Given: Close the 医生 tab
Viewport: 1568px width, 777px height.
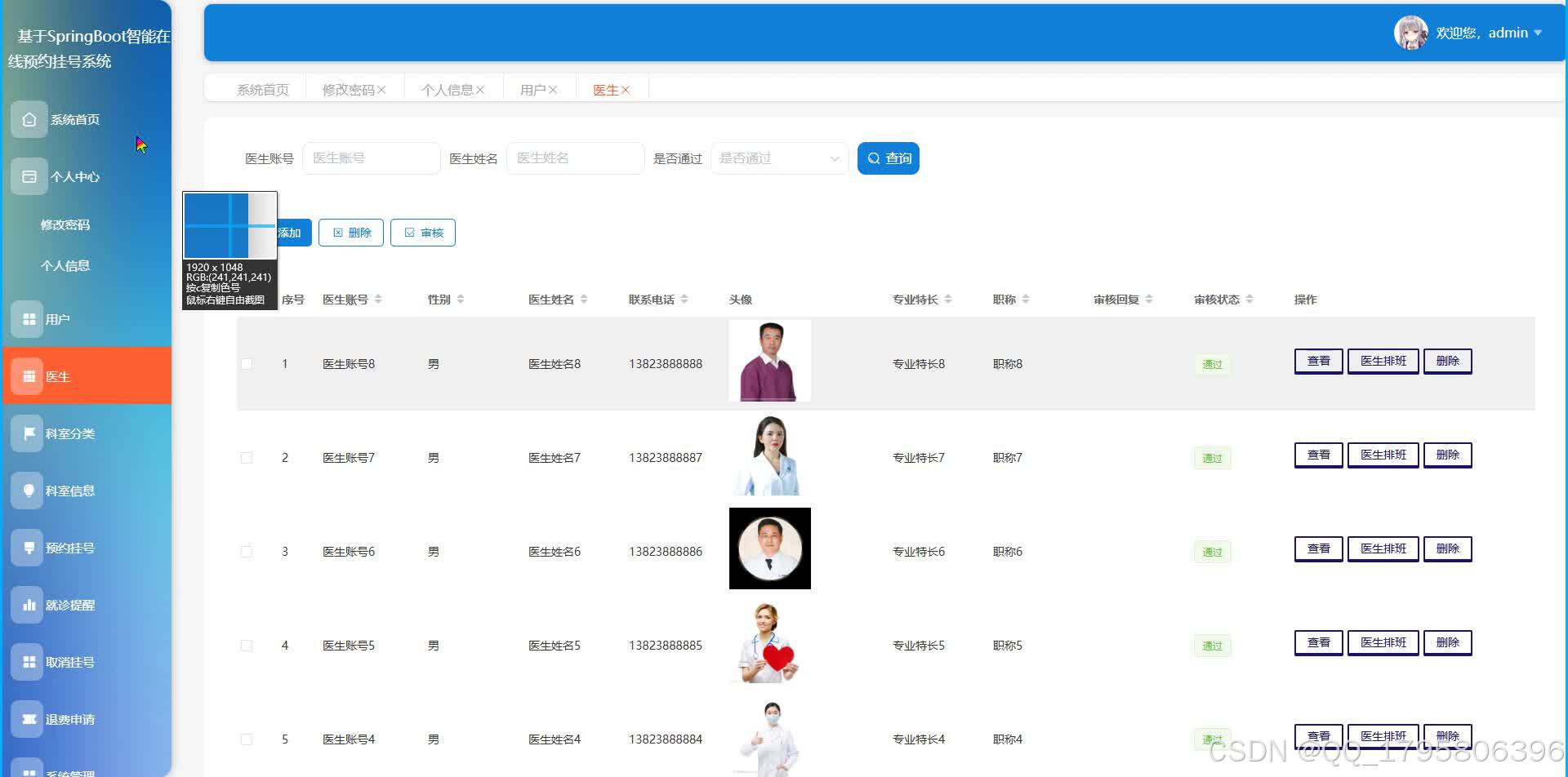Looking at the screenshot, I should pos(626,90).
